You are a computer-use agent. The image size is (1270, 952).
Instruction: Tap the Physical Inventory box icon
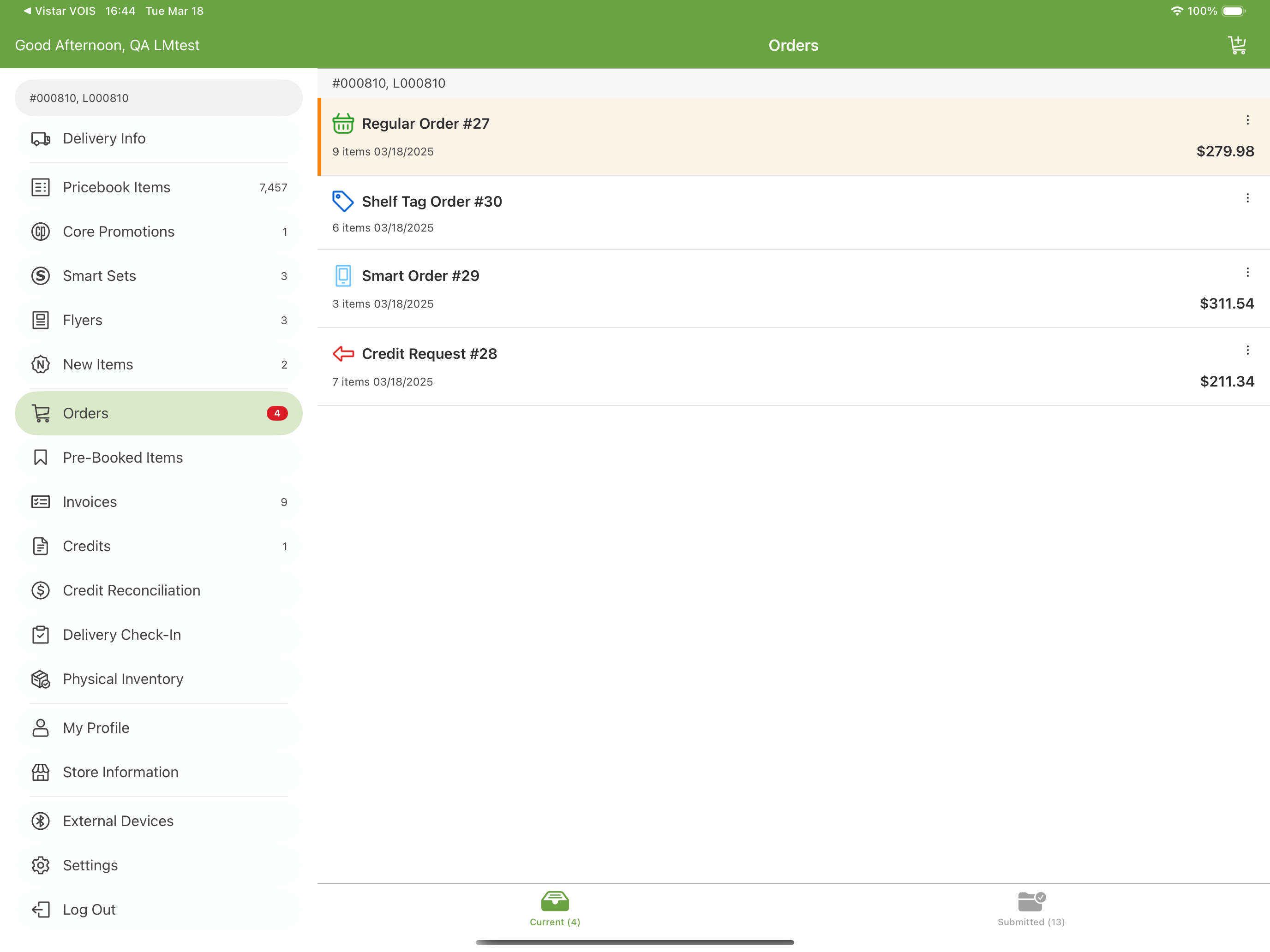(40, 679)
